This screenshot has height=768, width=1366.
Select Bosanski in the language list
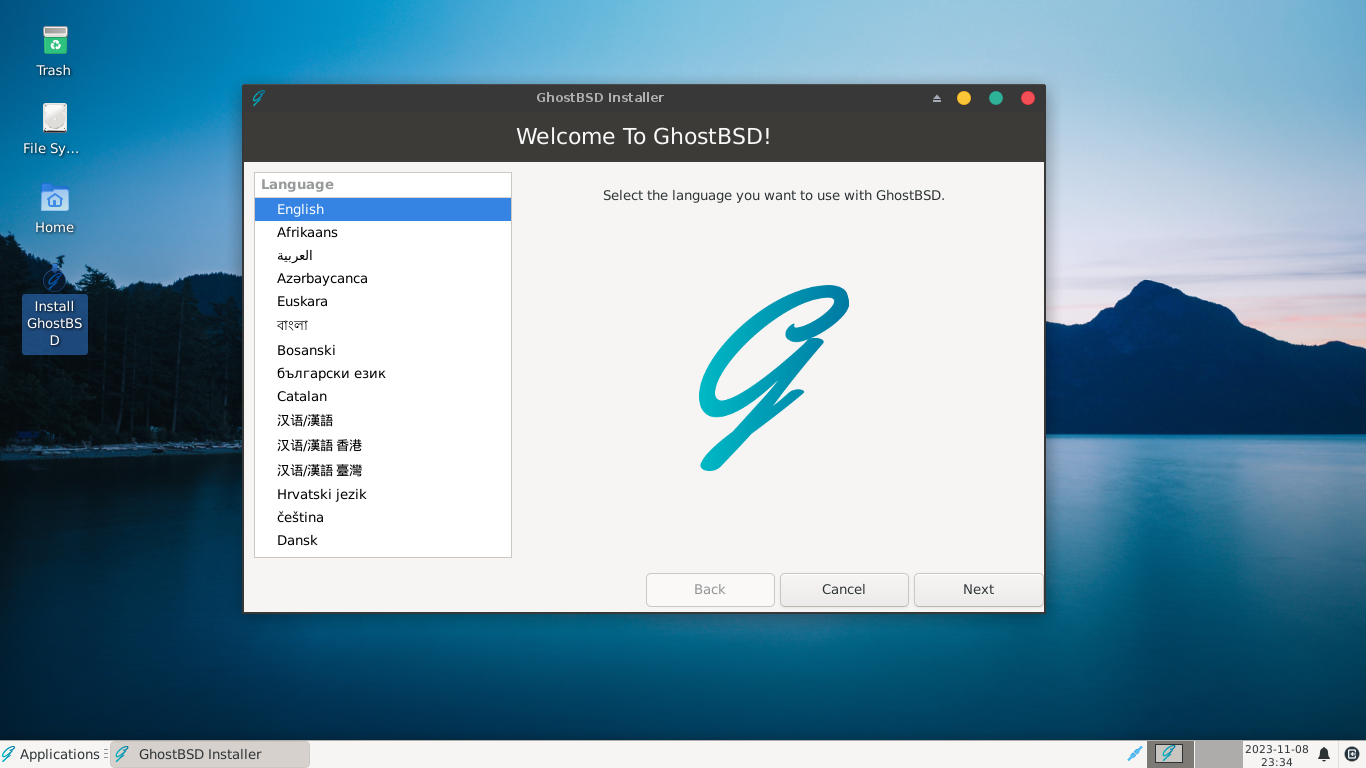point(383,350)
